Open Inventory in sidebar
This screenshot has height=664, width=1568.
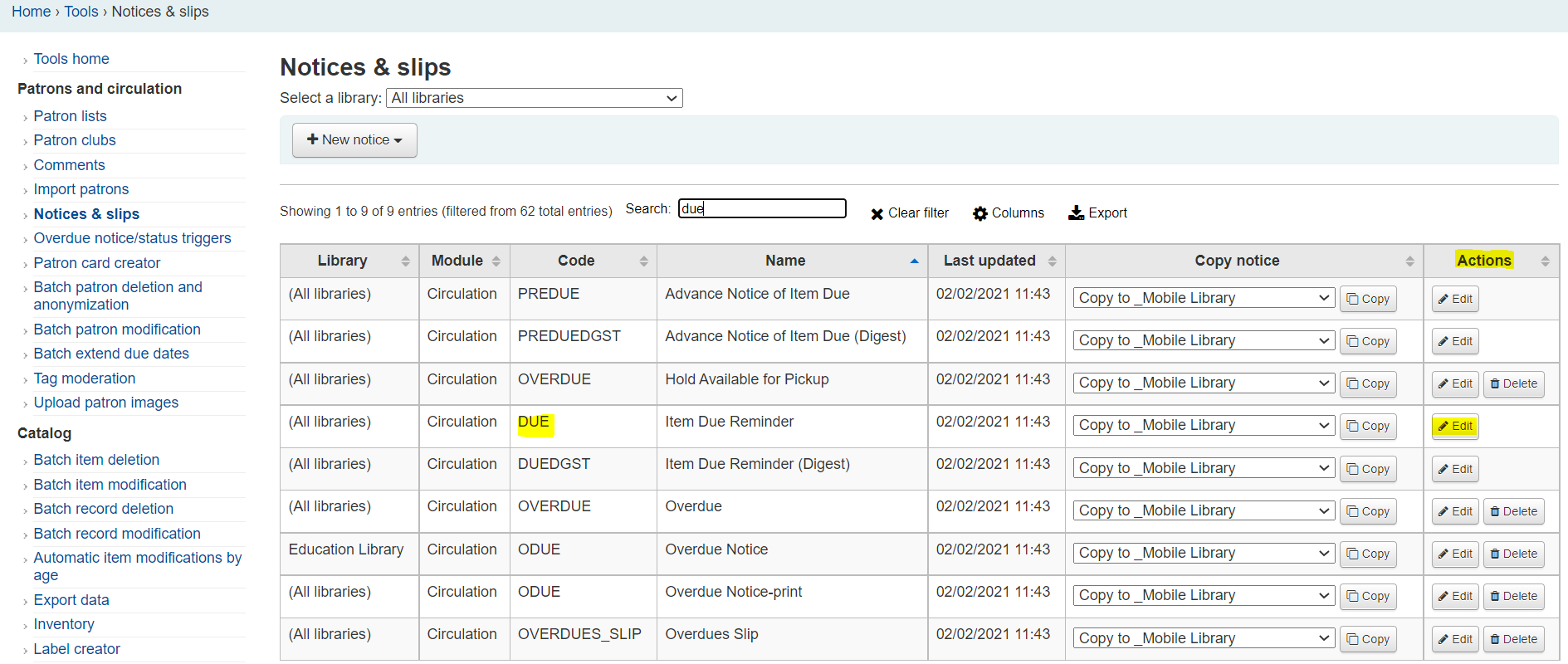tap(64, 624)
